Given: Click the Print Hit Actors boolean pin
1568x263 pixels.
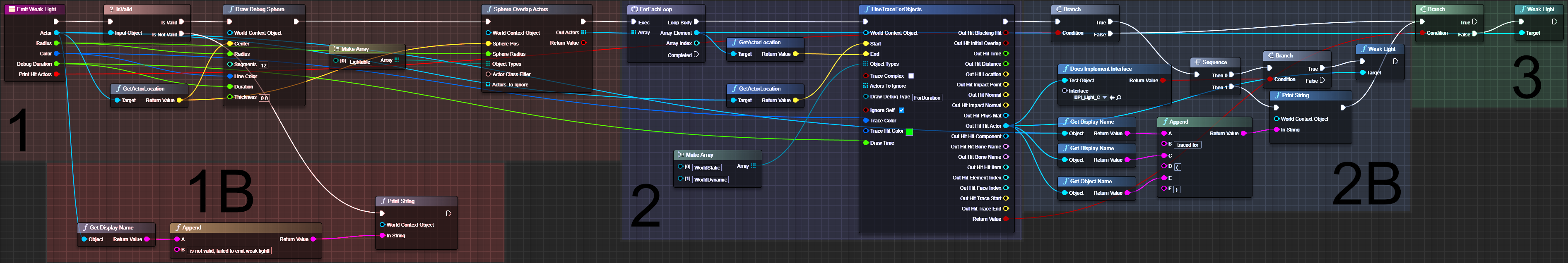Looking at the screenshot, I should [x=57, y=74].
